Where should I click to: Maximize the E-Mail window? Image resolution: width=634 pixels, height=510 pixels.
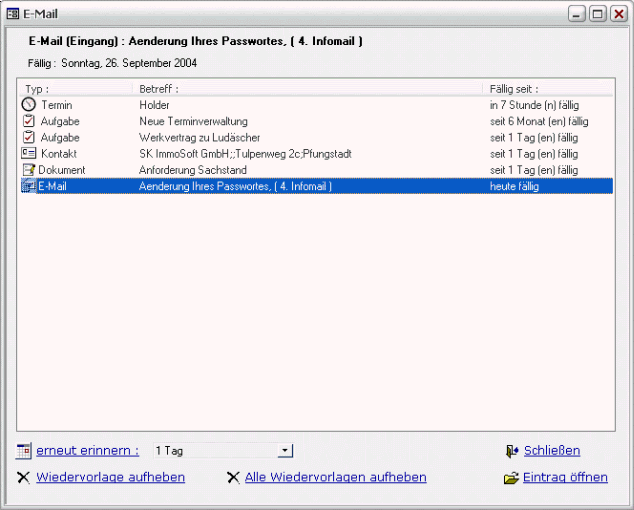pyautogui.click(x=598, y=14)
